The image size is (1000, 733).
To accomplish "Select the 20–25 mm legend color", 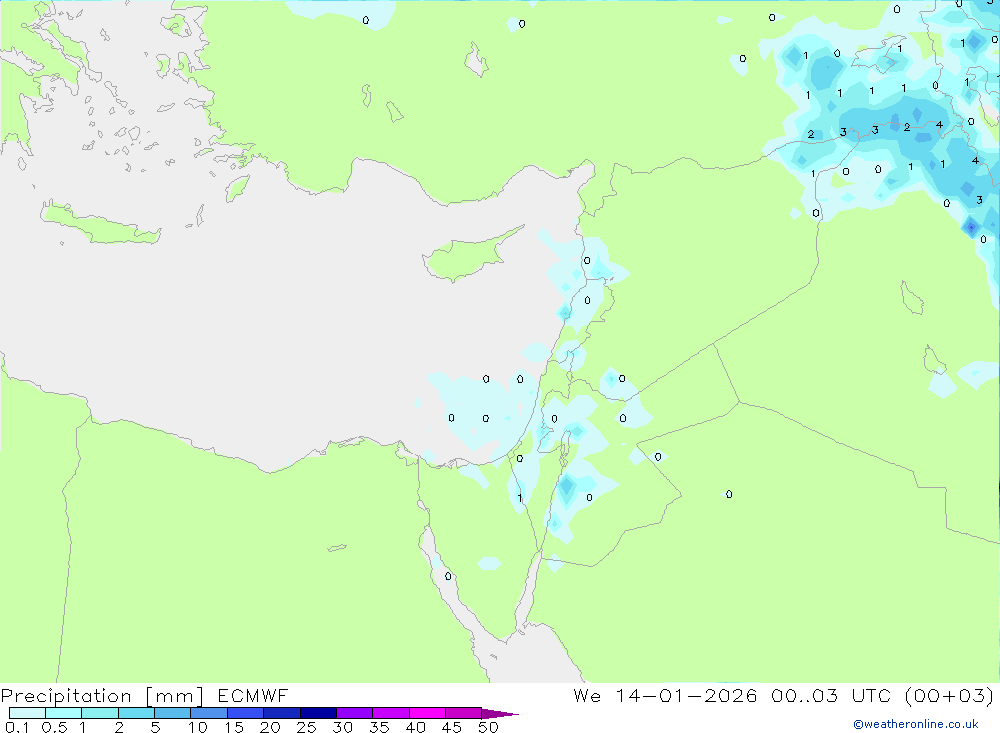I will (x=282, y=713).
